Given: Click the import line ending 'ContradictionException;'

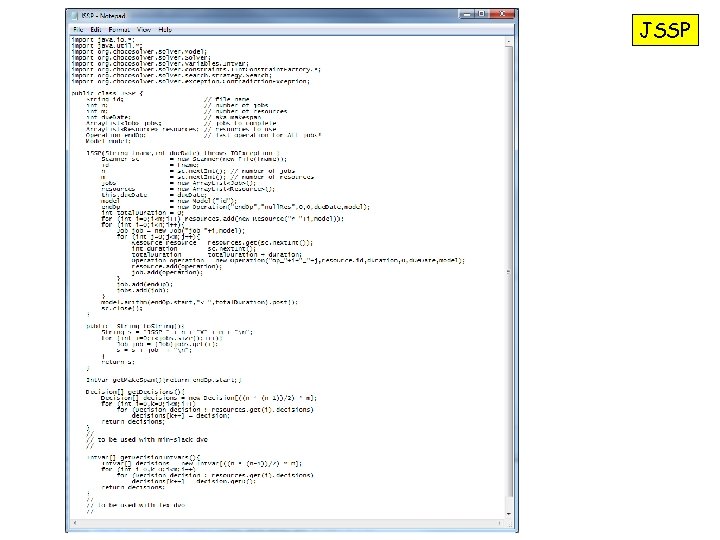Looking at the screenshot, I should (x=191, y=81).
